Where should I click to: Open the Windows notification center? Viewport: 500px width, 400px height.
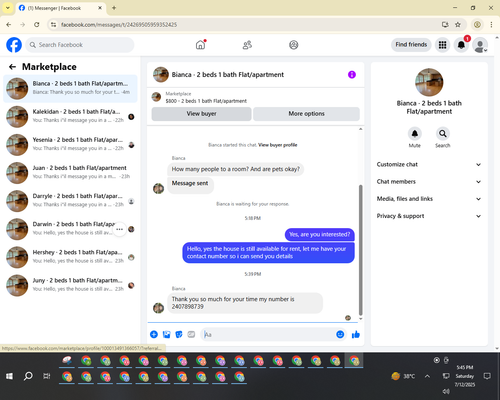point(487,376)
